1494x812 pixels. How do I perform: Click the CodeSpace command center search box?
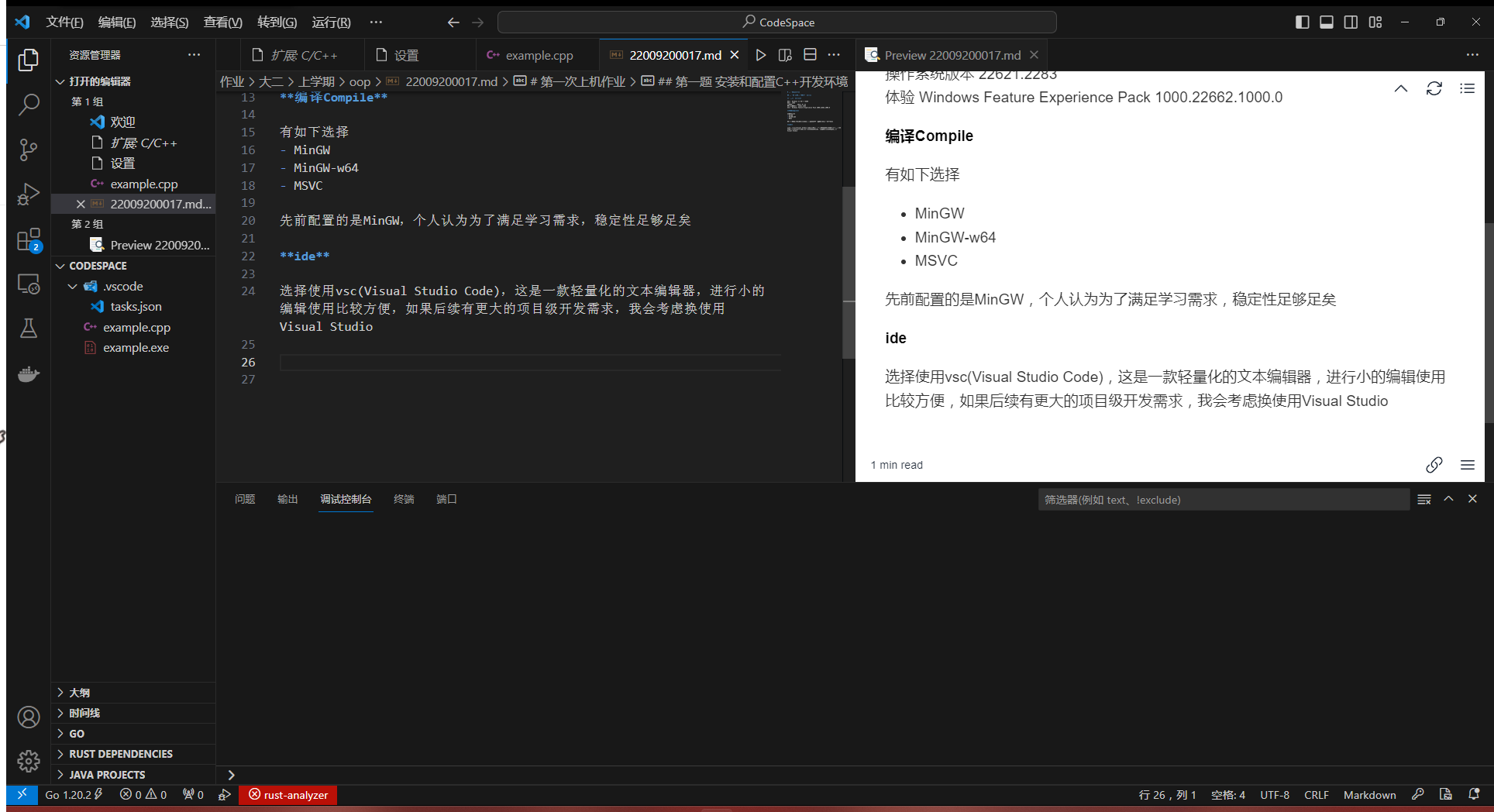(x=777, y=22)
